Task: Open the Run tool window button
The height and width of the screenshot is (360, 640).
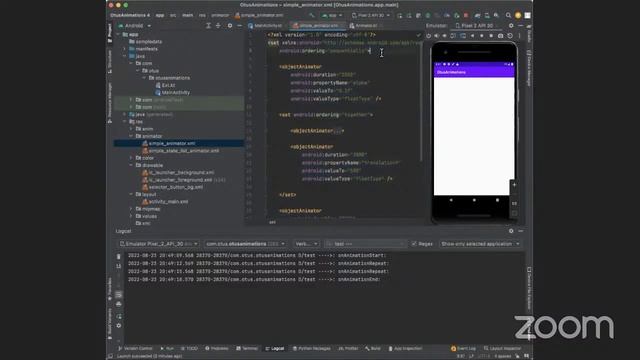Action: (x=167, y=348)
